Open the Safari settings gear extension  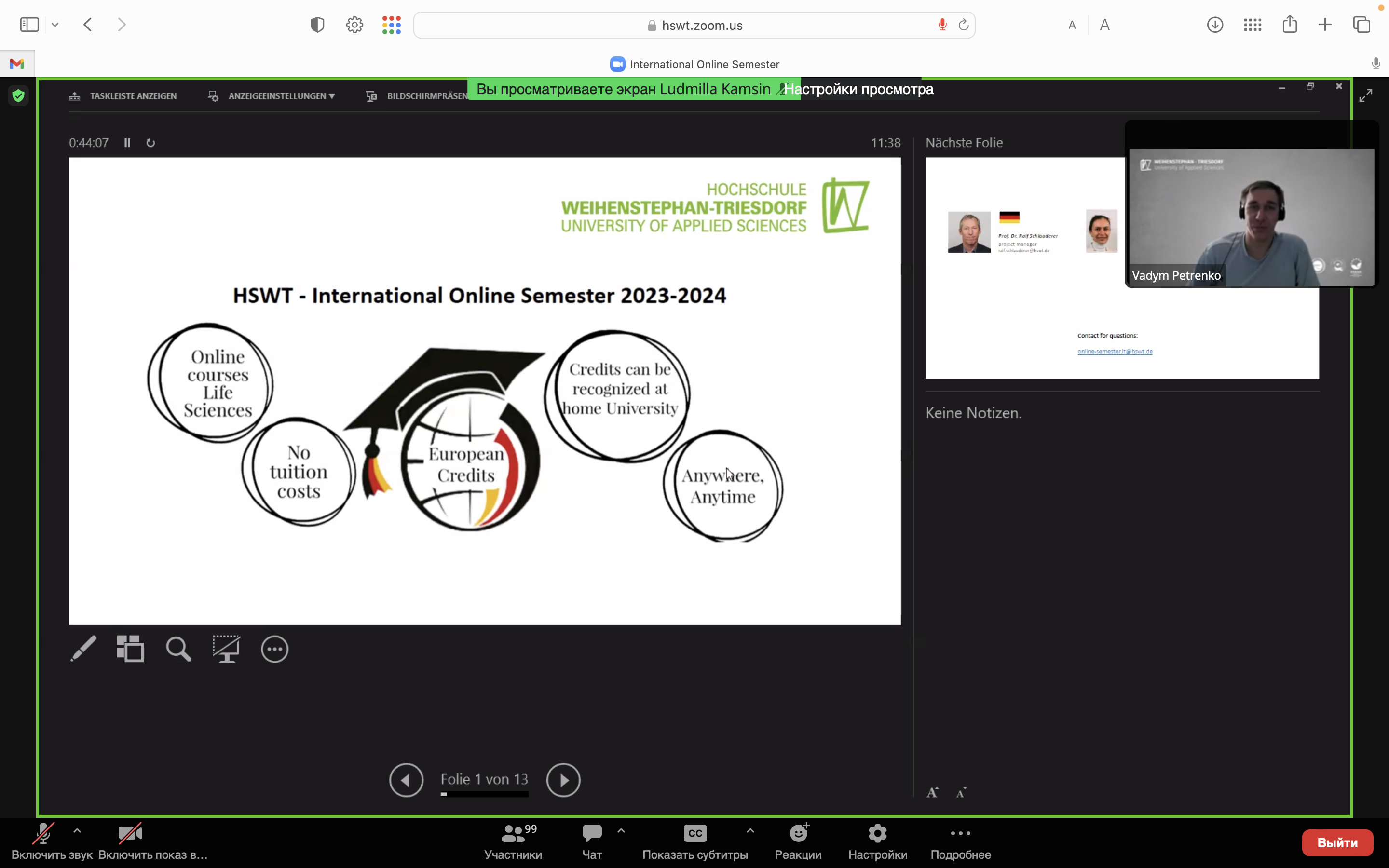point(354,25)
